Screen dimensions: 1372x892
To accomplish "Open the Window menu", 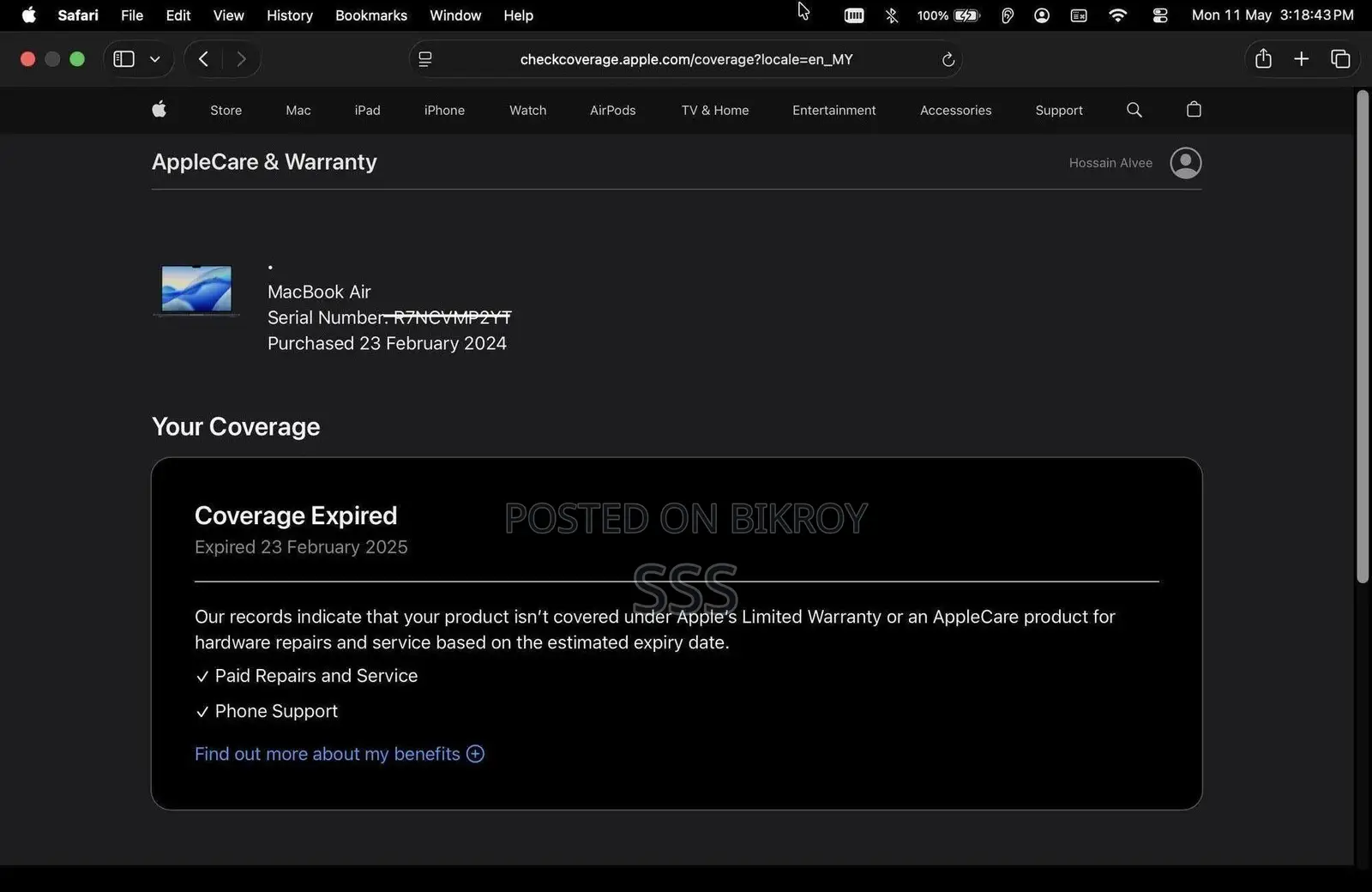I will click(455, 15).
